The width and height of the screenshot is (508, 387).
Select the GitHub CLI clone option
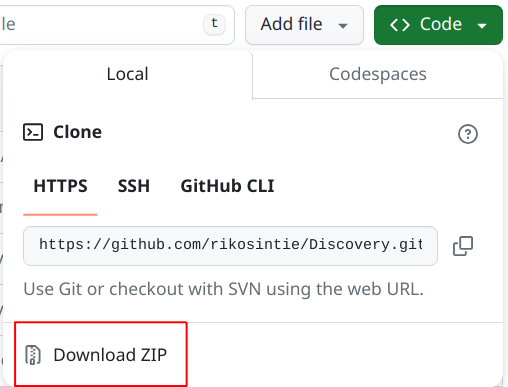(x=227, y=186)
